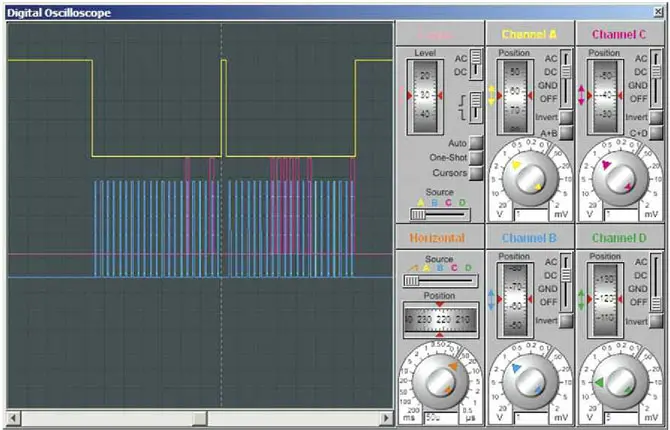
Task: Toggle Invert for Channel D
Action: click(x=658, y=320)
